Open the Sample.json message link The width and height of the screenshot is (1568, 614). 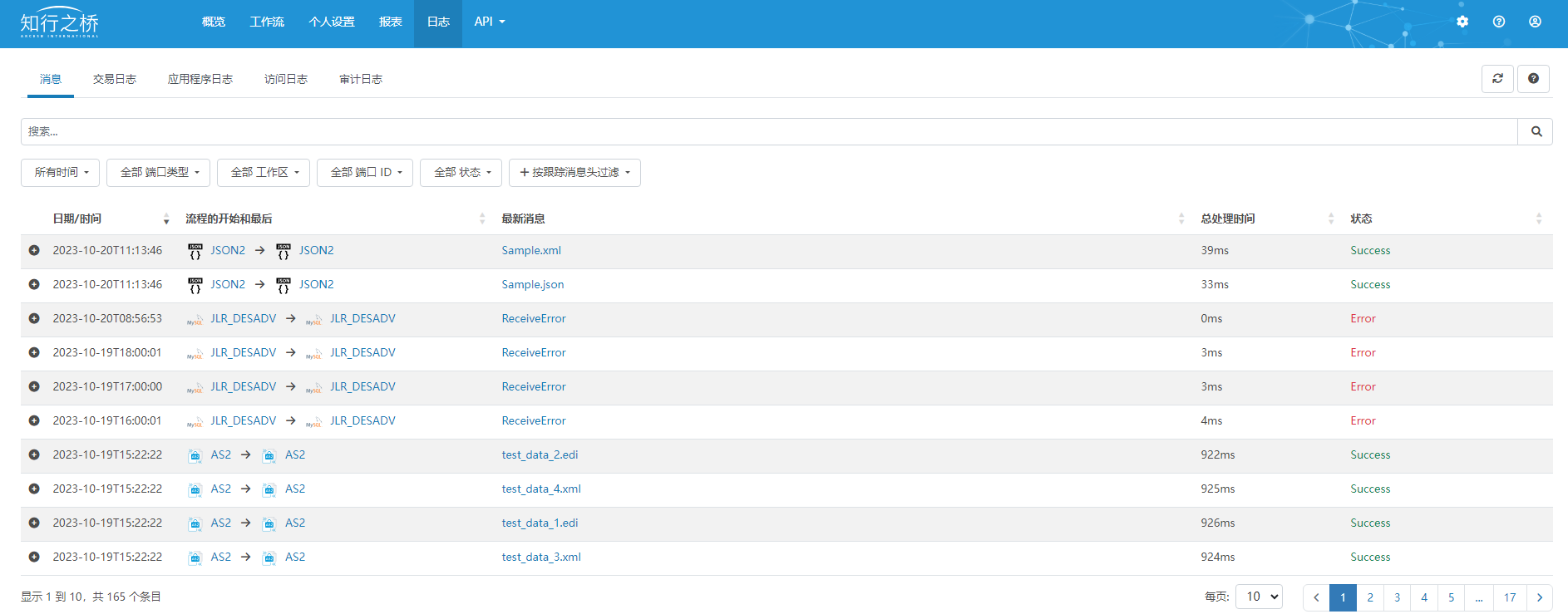(x=532, y=284)
